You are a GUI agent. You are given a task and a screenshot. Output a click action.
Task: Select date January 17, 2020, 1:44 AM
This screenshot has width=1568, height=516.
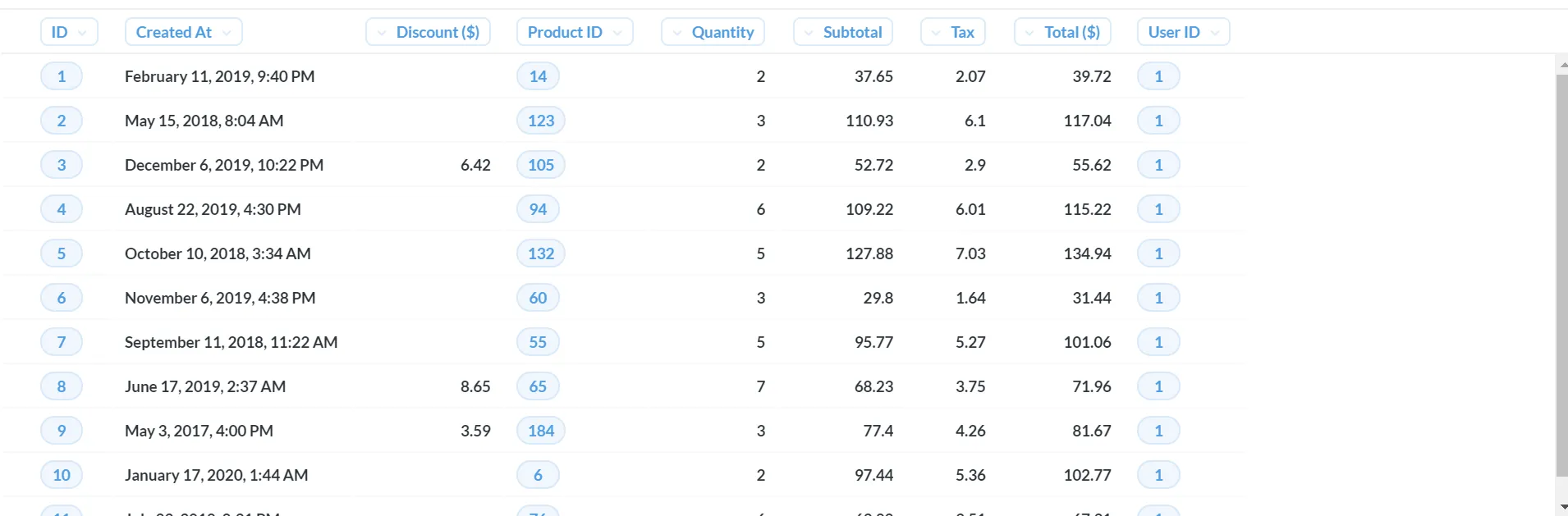pos(217,475)
